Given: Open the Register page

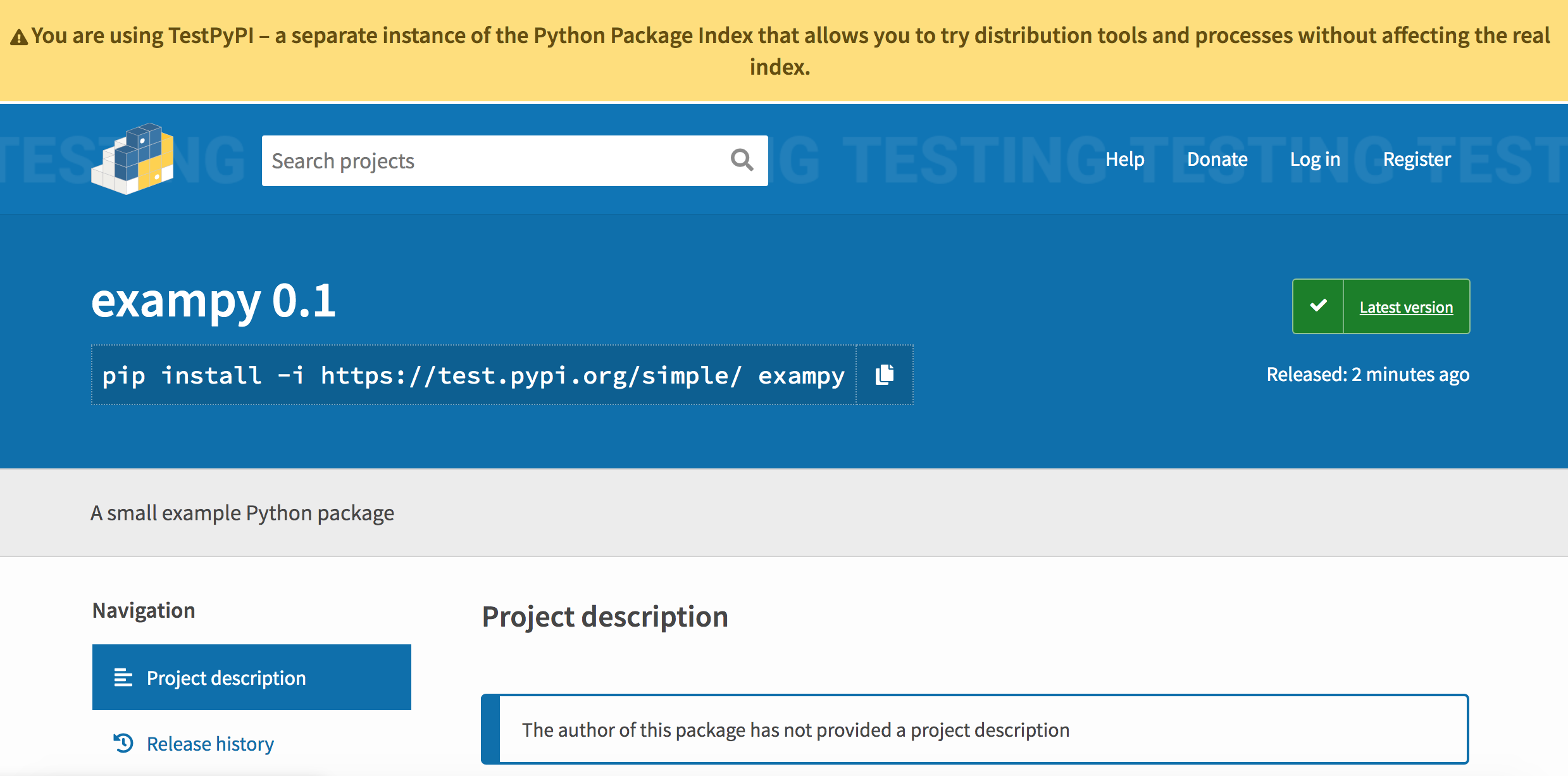Looking at the screenshot, I should pyautogui.click(x=1417, y=160).
